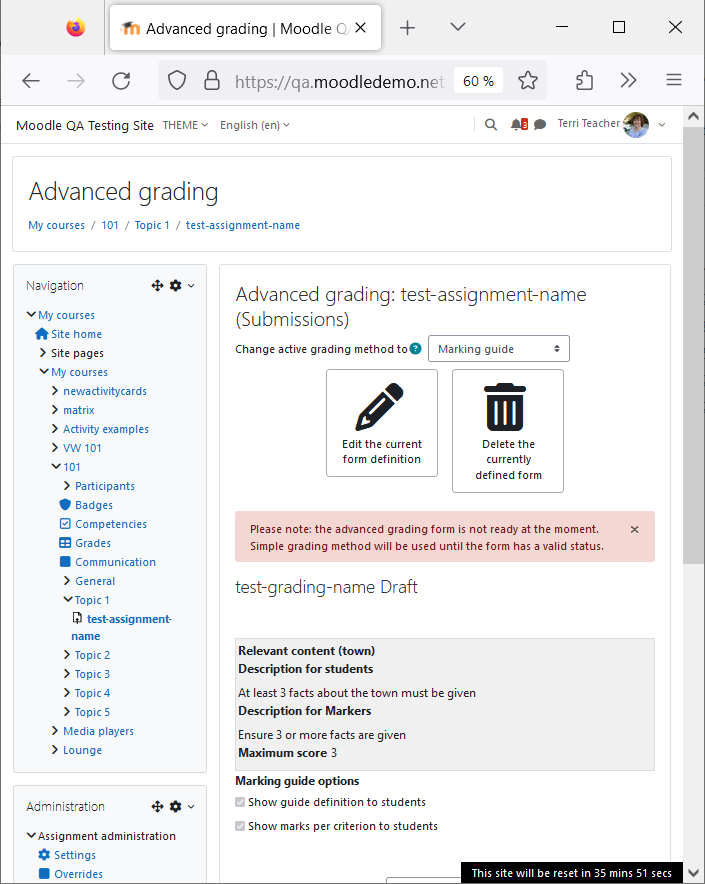Click Topic 1 breadcrumb link
The image size is (705, 884).
click(x=152, y=225)
